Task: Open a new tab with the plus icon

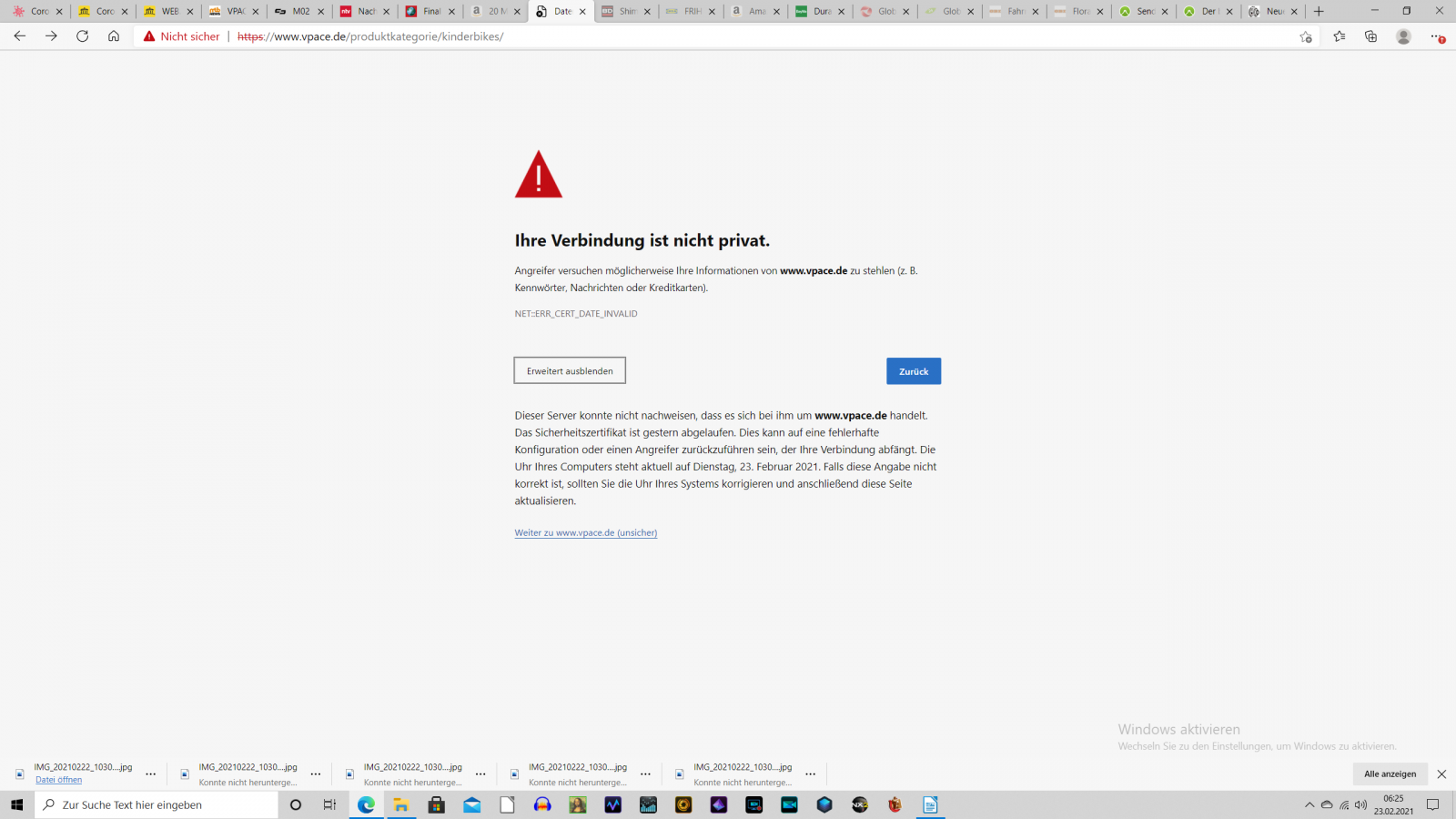Action: tap(1319, 11)
